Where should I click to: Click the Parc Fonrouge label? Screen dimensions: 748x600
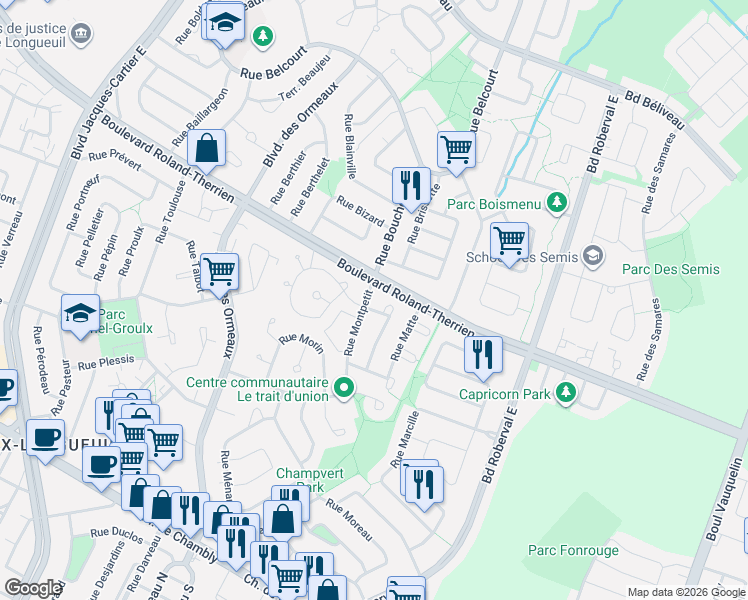click(x=573, y=550)
